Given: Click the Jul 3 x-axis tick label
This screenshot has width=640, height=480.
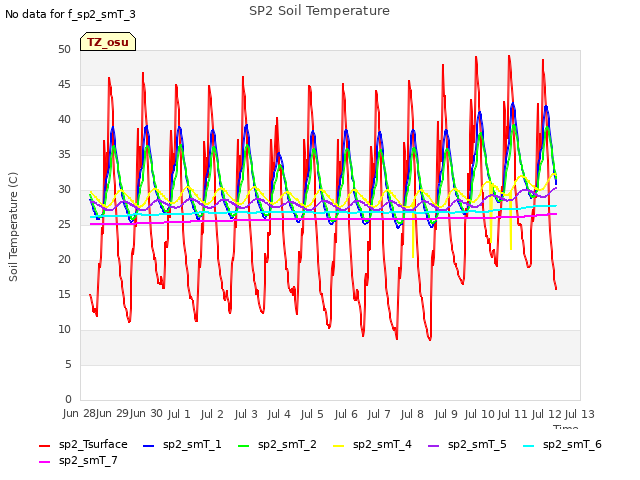Looking at the screenshot, I should click(246, 414).
